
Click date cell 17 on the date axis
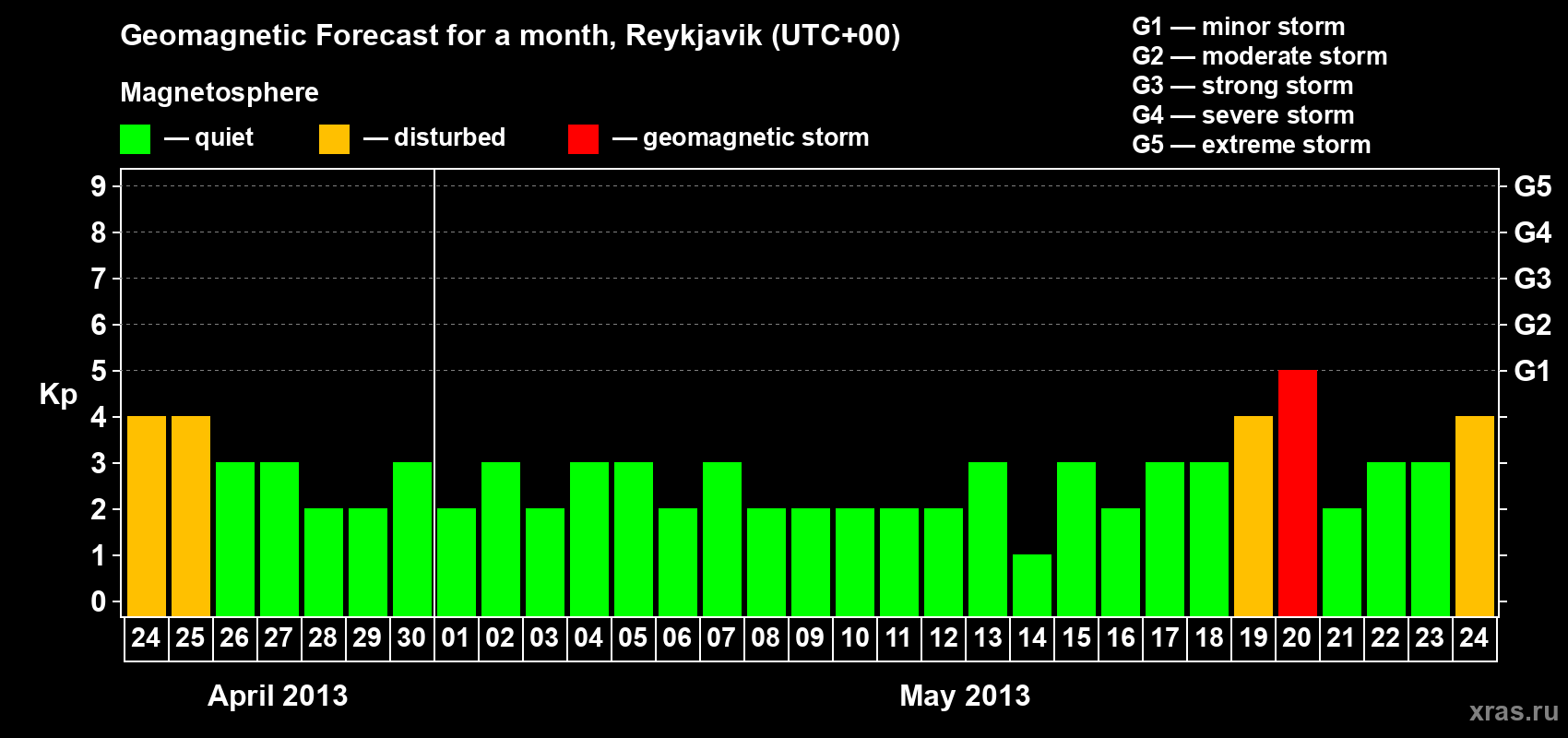1165,638
